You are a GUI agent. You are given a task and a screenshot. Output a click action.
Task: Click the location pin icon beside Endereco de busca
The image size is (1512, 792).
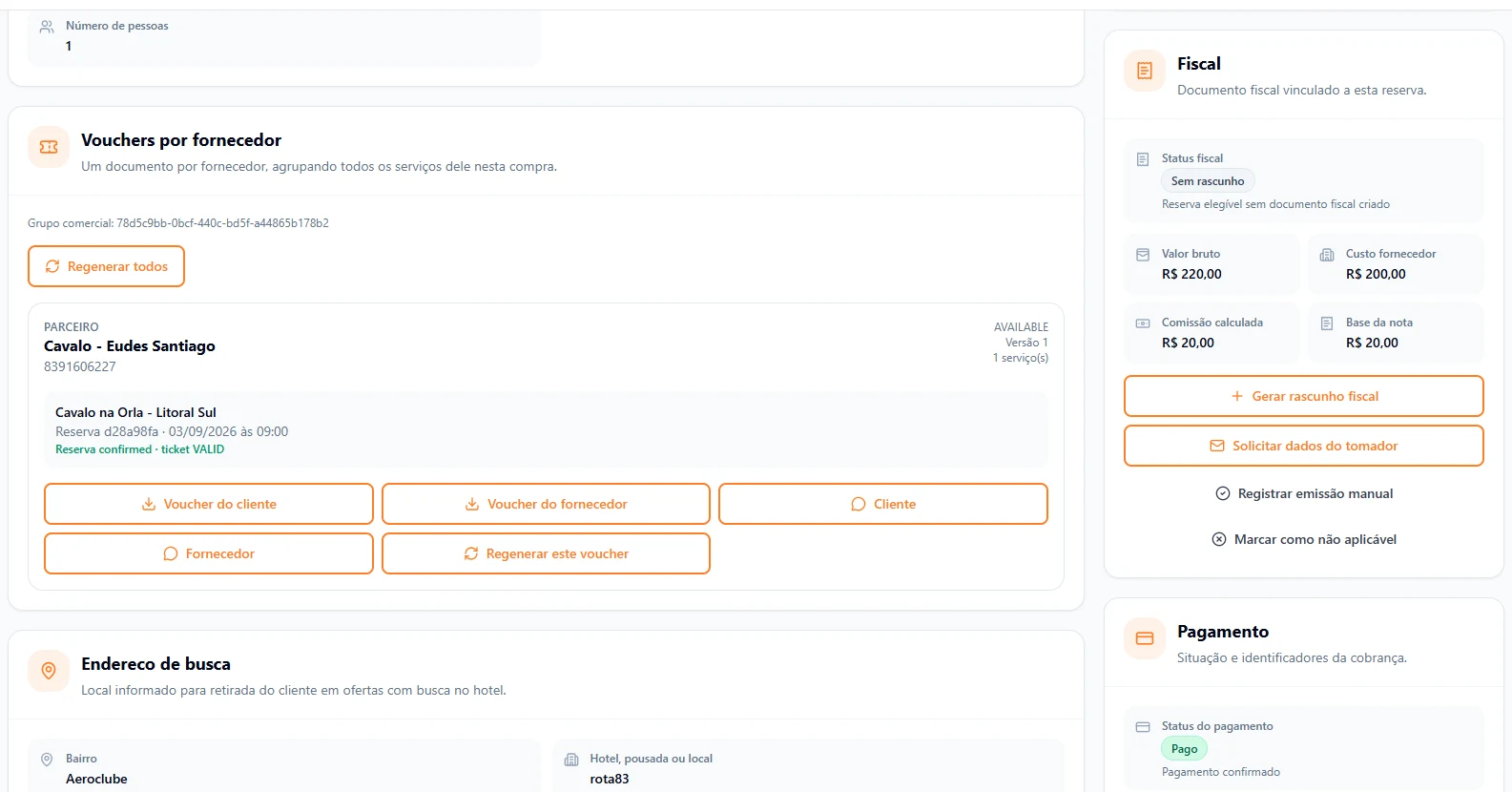point(49,671)
